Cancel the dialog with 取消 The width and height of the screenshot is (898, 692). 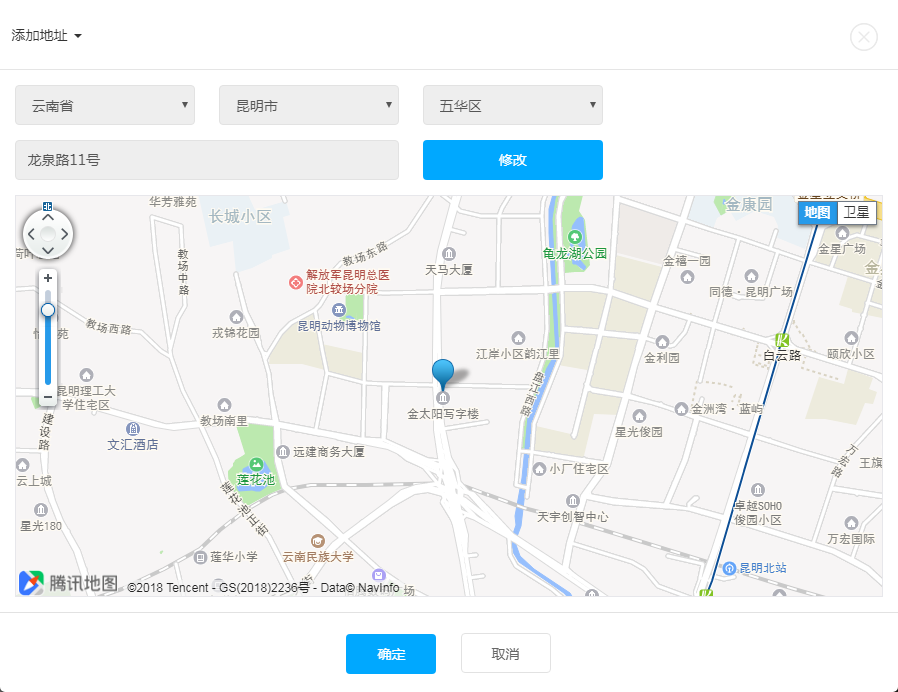click(506, 654)
